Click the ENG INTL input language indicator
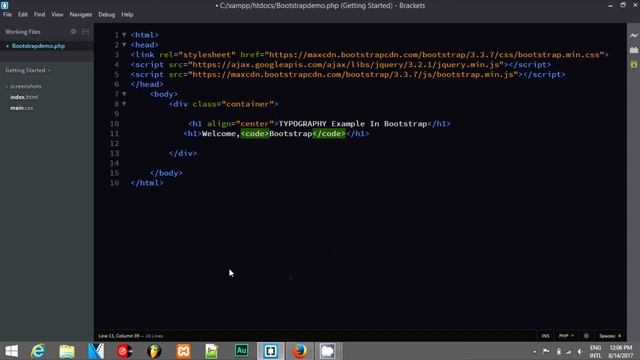 coord(596,351)
